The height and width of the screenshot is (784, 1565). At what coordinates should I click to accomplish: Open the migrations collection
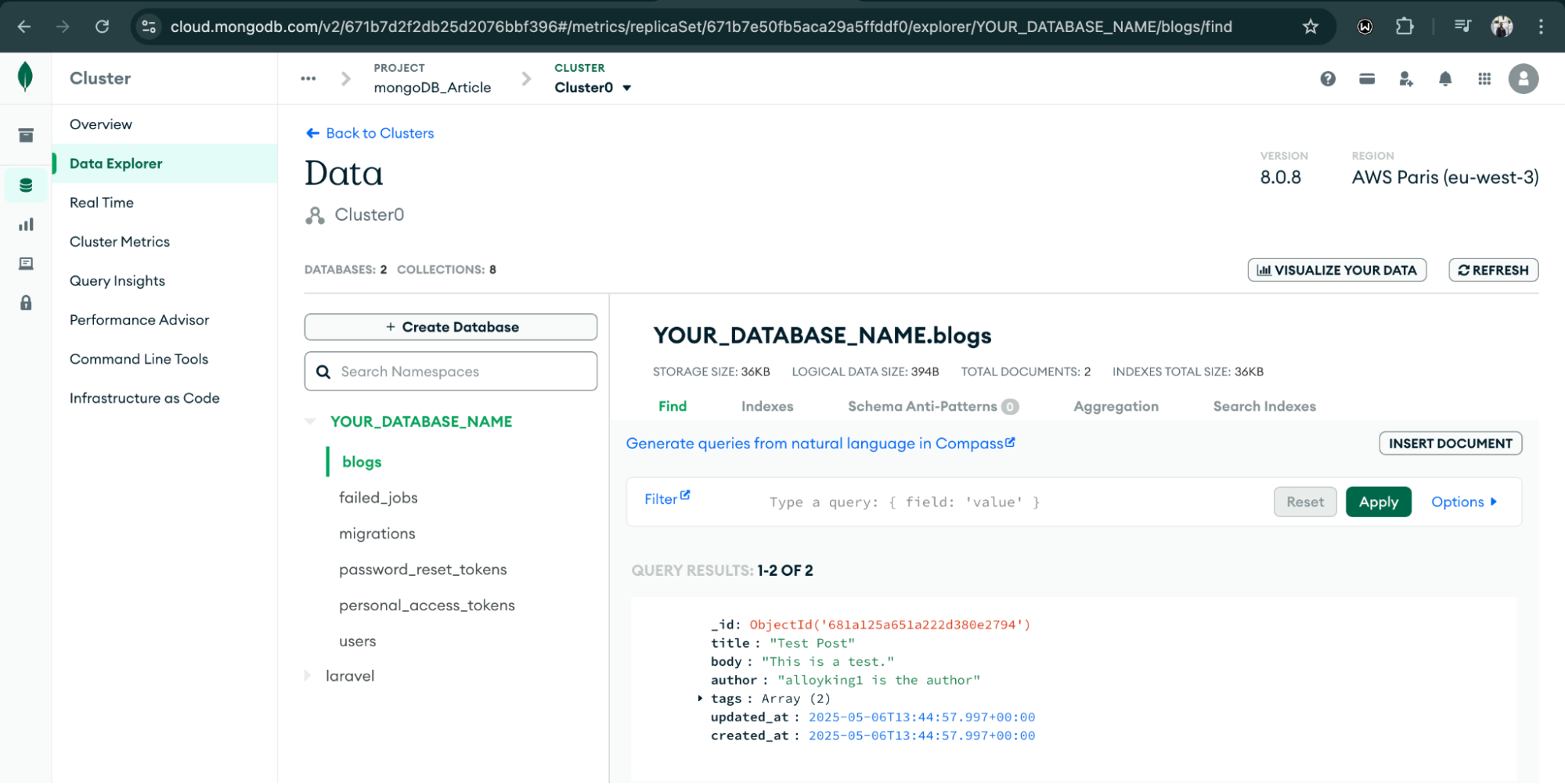[377, 534]
